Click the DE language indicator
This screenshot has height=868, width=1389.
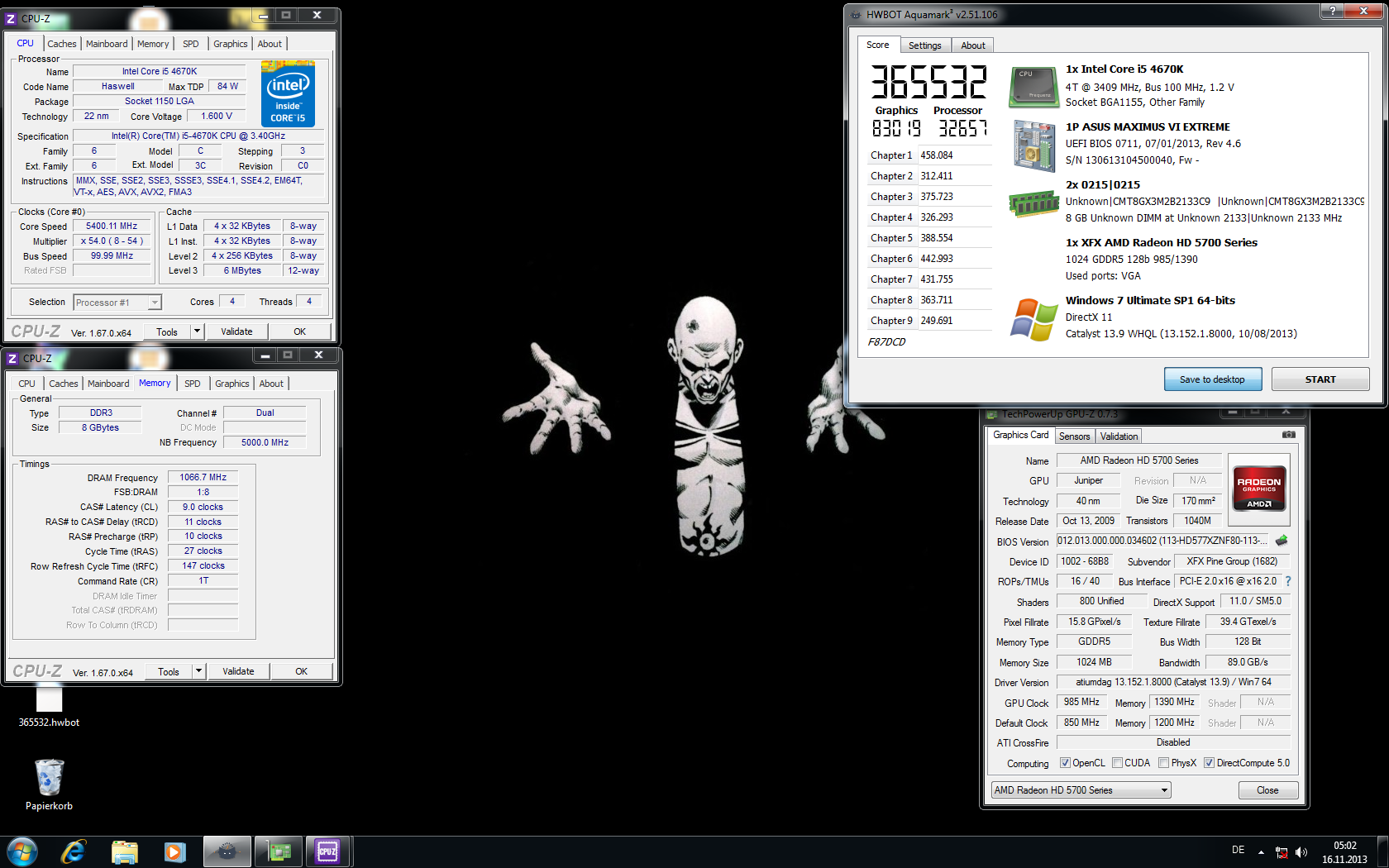(x=1238, y=850)
